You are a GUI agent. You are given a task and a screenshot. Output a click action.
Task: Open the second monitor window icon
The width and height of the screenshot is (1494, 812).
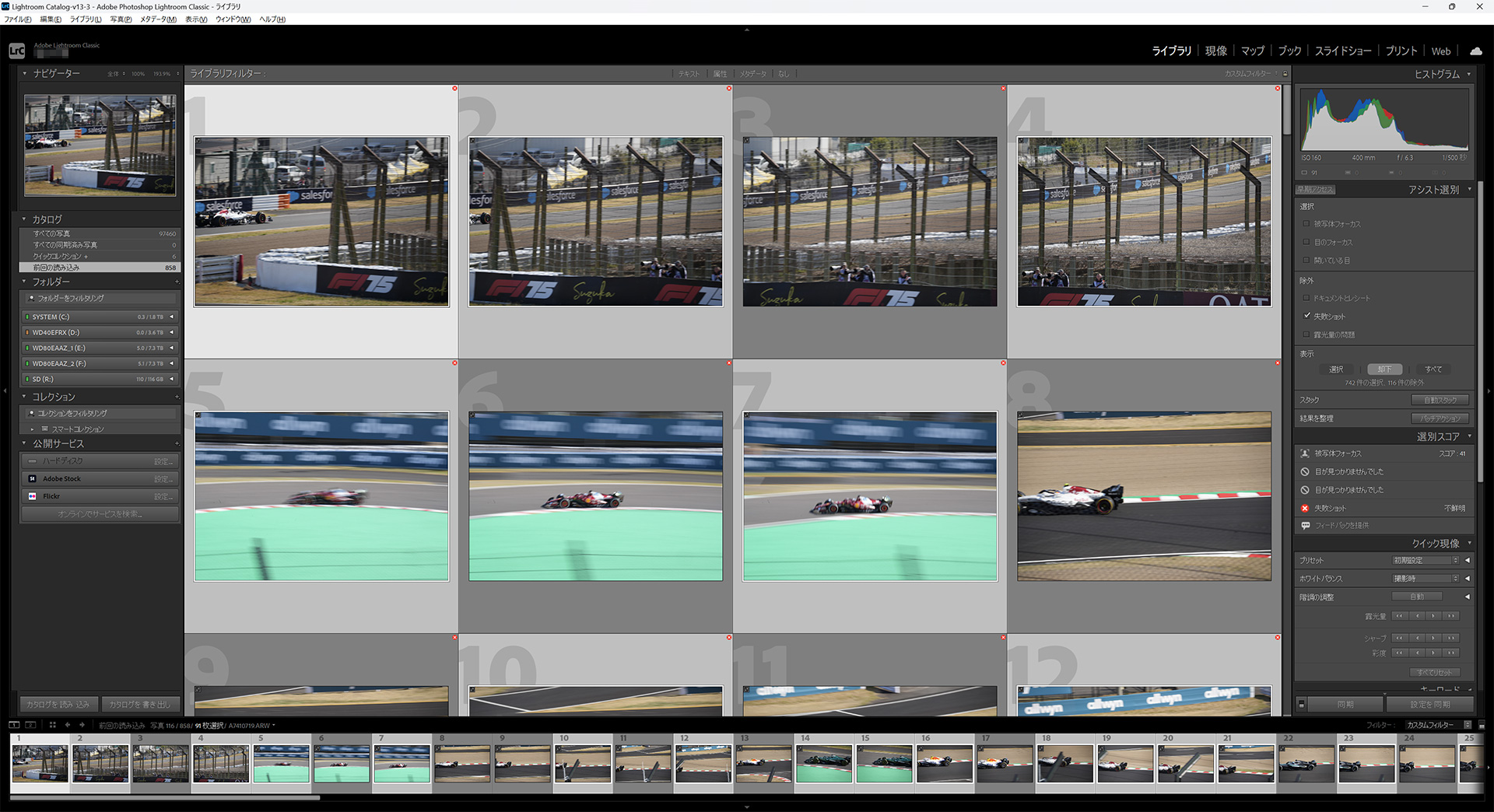[30, 725]
